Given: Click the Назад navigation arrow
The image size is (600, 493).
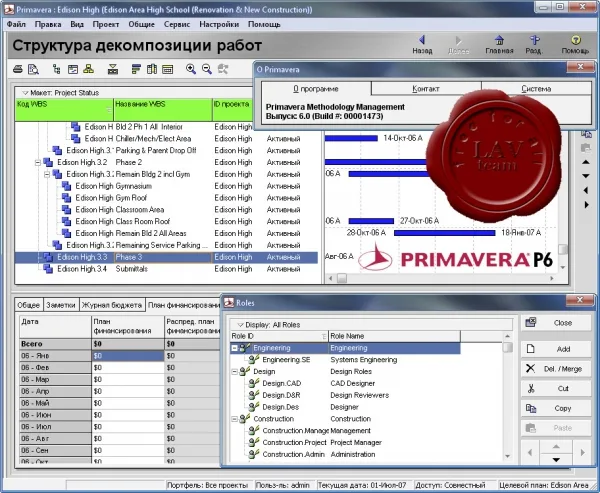Looking at the screenshot, I should tap(422, 44).
